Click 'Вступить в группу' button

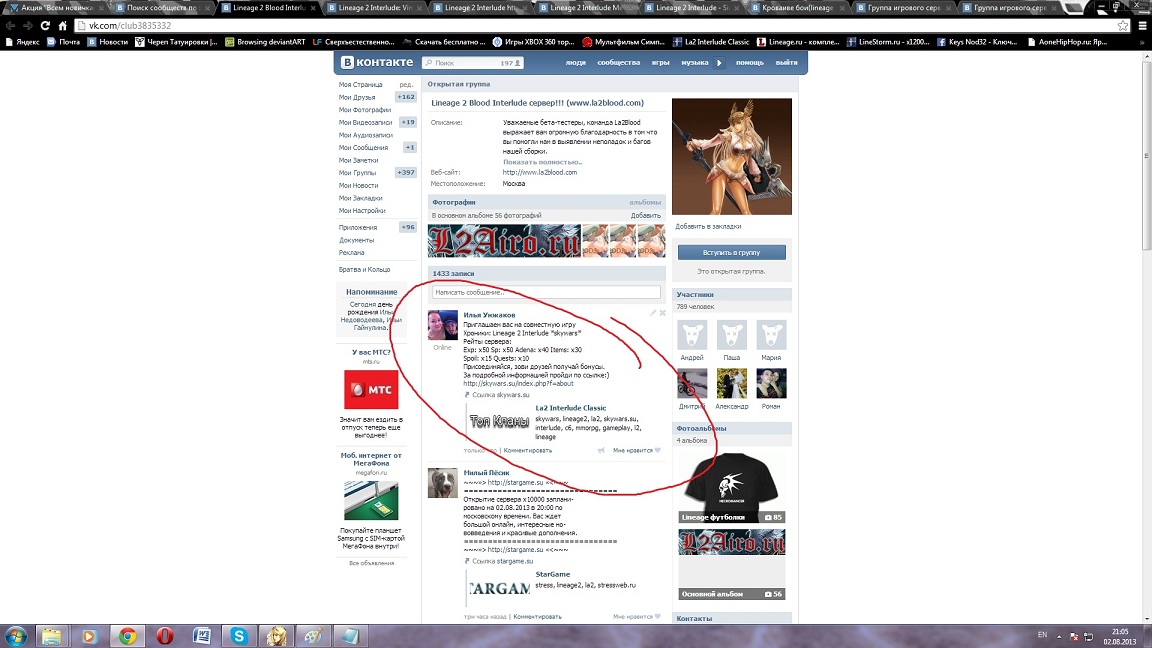pyautogui.click(x=732, y=253)
